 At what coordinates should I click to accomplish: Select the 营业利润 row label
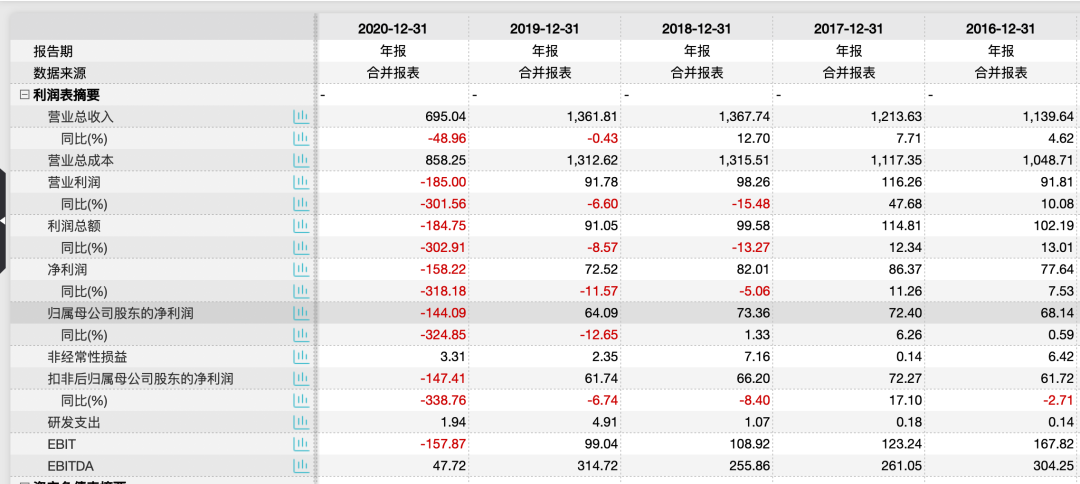(x=74, y=182)
